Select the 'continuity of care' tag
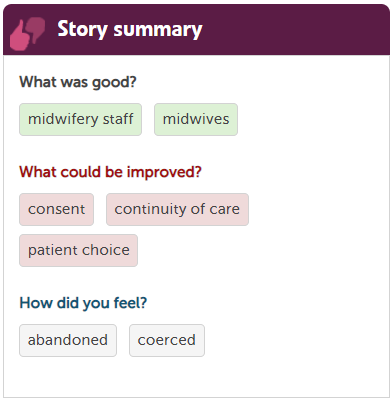 (x=177, y=209)
